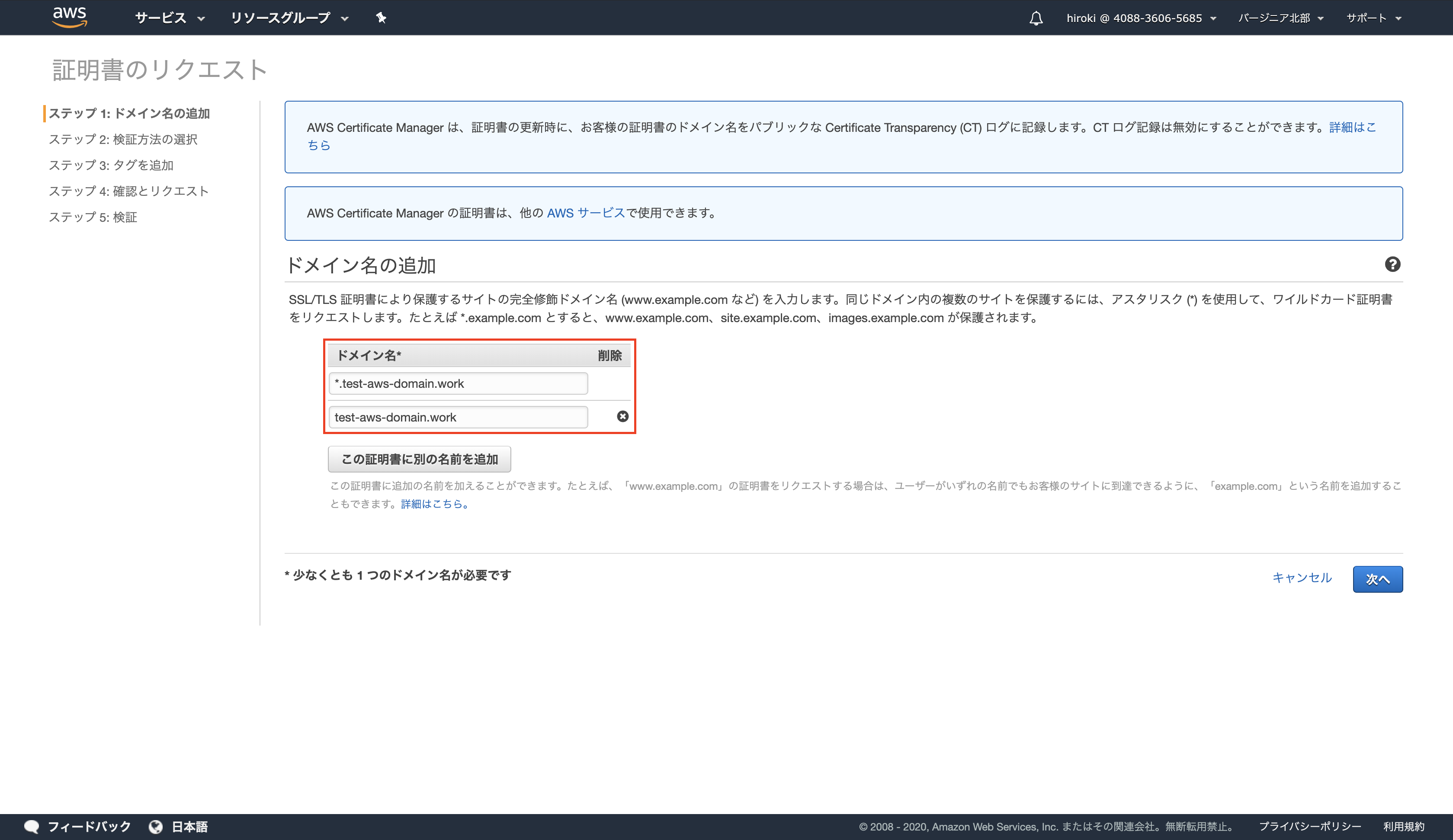Select ステップ 3: タグを追加 step
Viewport: 1453px width, 840px height.
pos(111,165)
